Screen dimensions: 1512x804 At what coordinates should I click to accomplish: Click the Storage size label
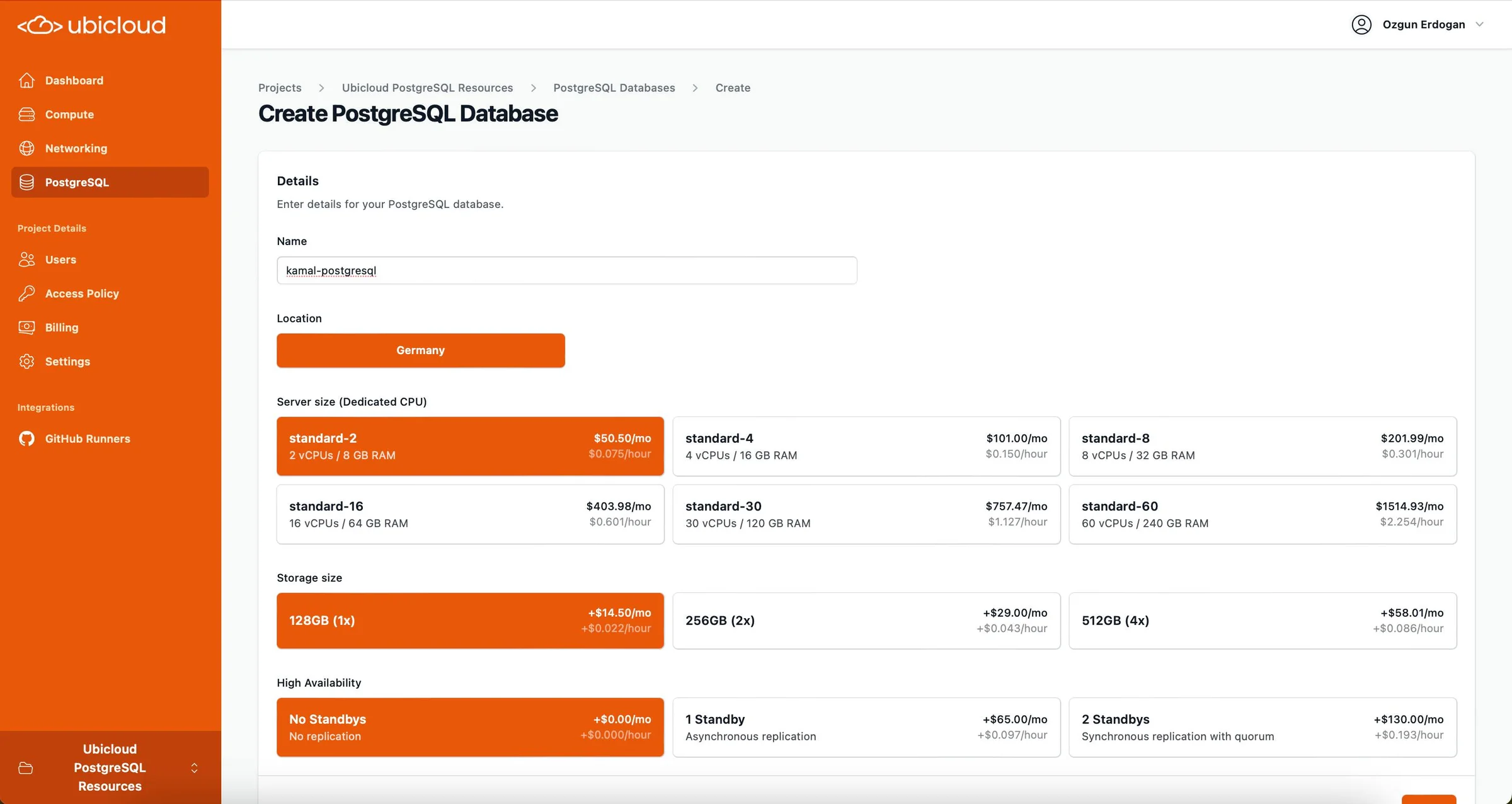[x=309, y=578]
